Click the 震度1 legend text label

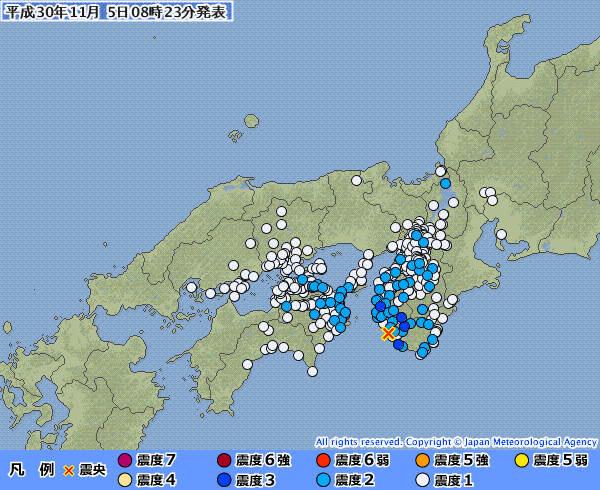tap(454, 480)
